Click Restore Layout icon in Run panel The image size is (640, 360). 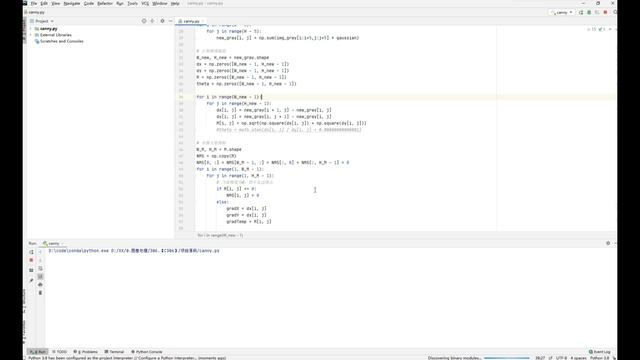[31, 270]
